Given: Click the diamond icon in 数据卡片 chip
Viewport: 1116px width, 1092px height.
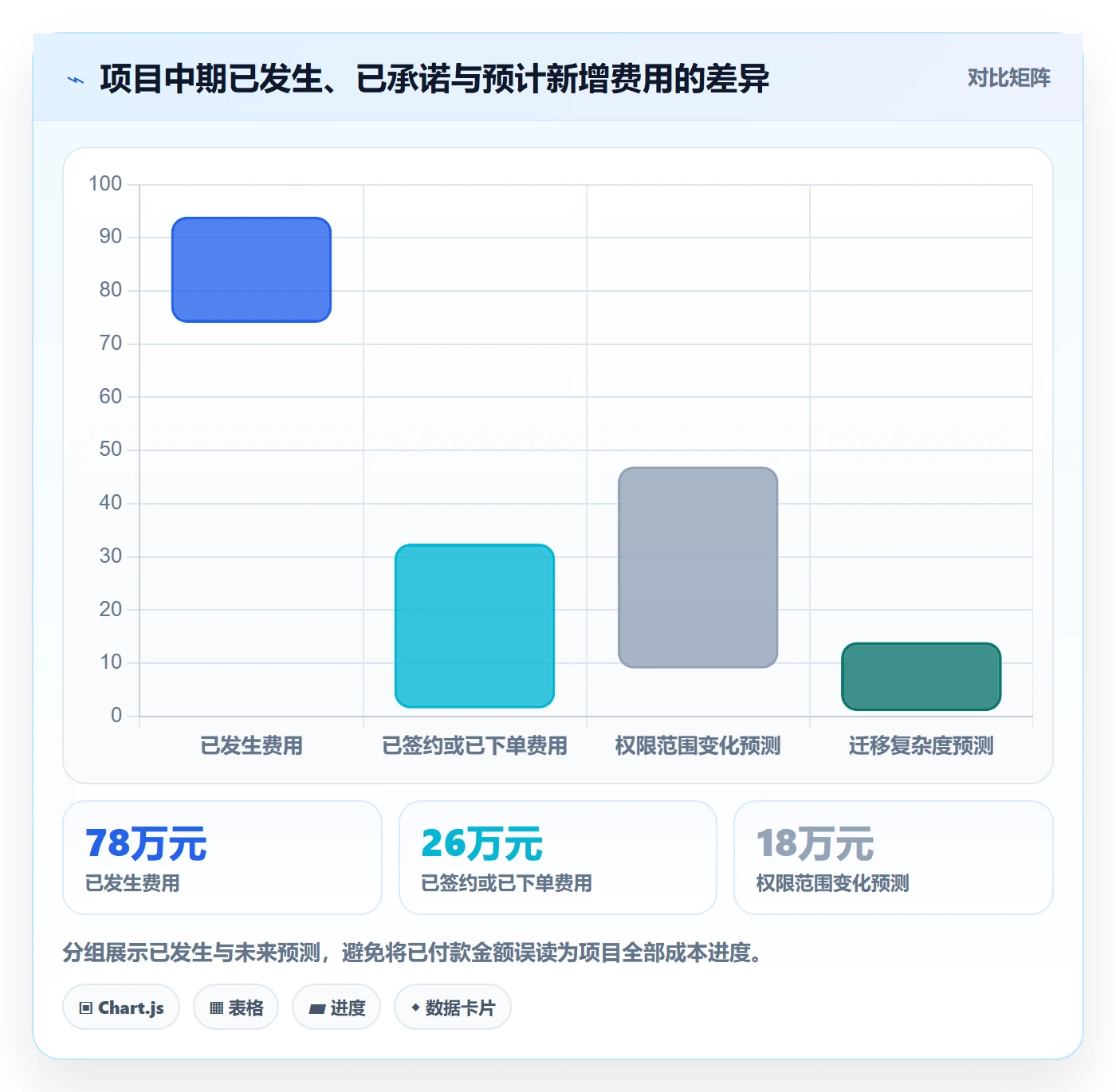Looking at the screenshot, I should [x=415, y=1008].
